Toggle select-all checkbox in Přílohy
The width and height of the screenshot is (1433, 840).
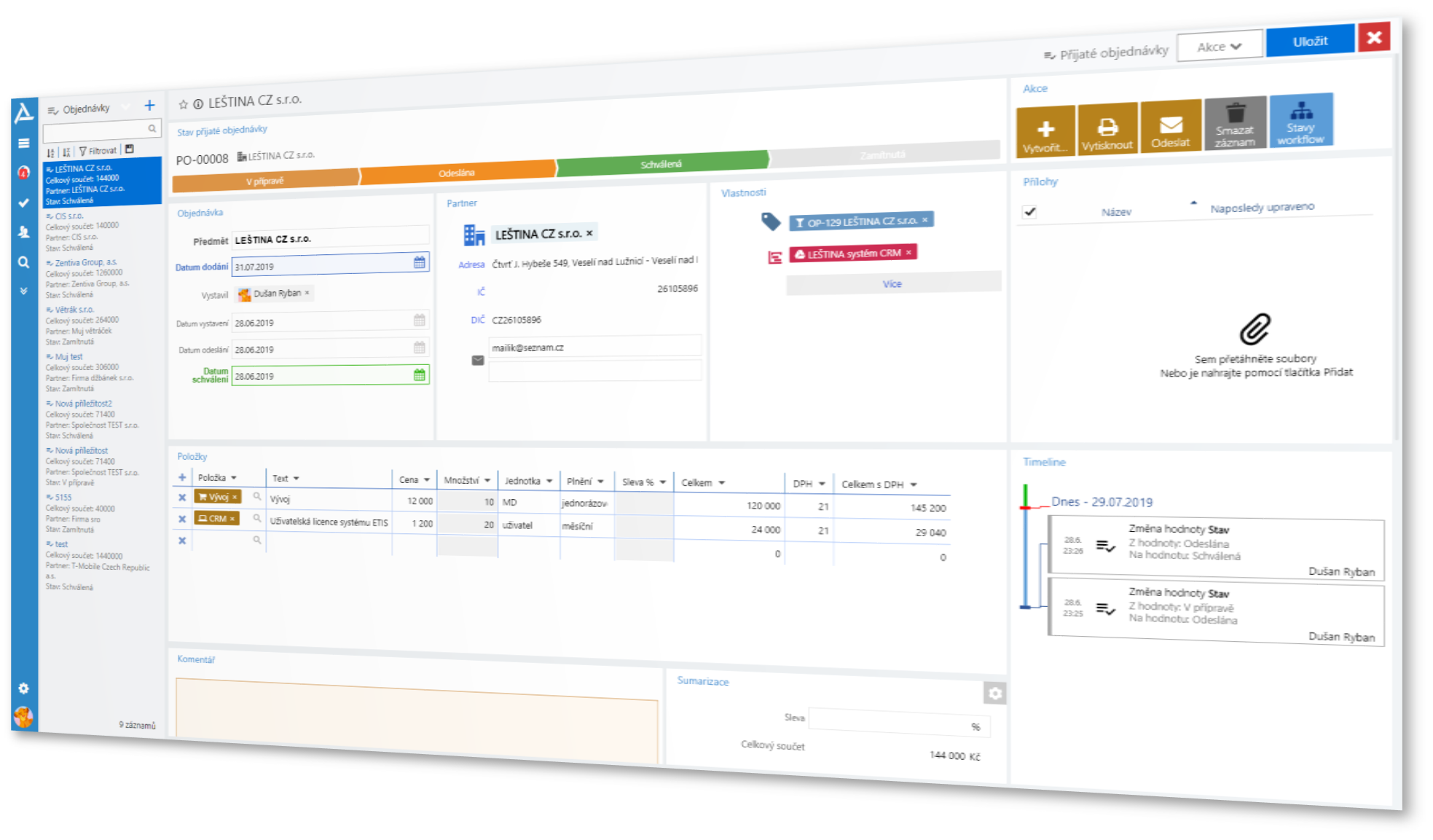click(1029, 212)
